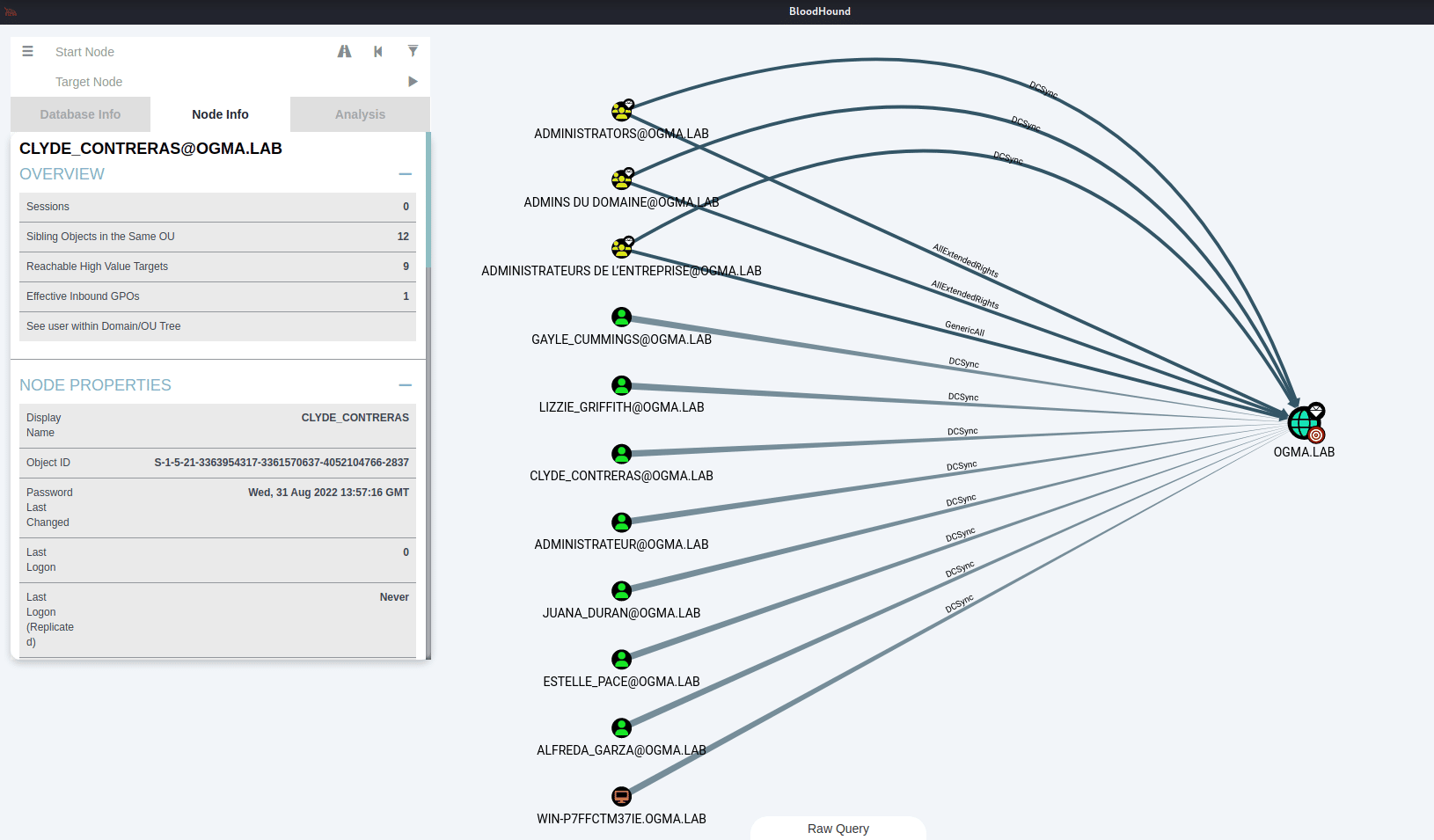Select the ESTELLE_PACE user node icon
The width and height of the screenshot is (1434, 840).
[x=622, y=660]
